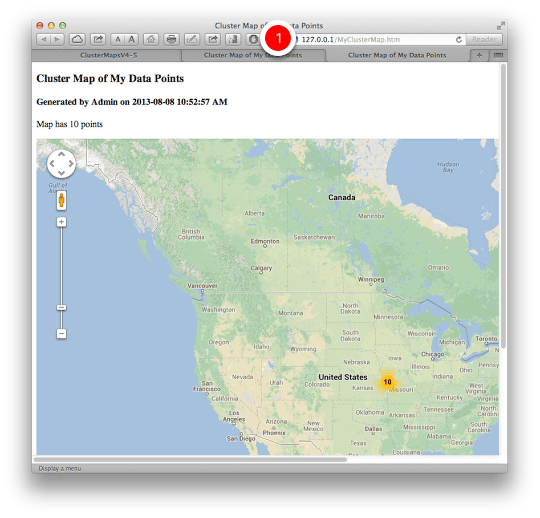Click the vertical page scrollbar

(503, 206)
